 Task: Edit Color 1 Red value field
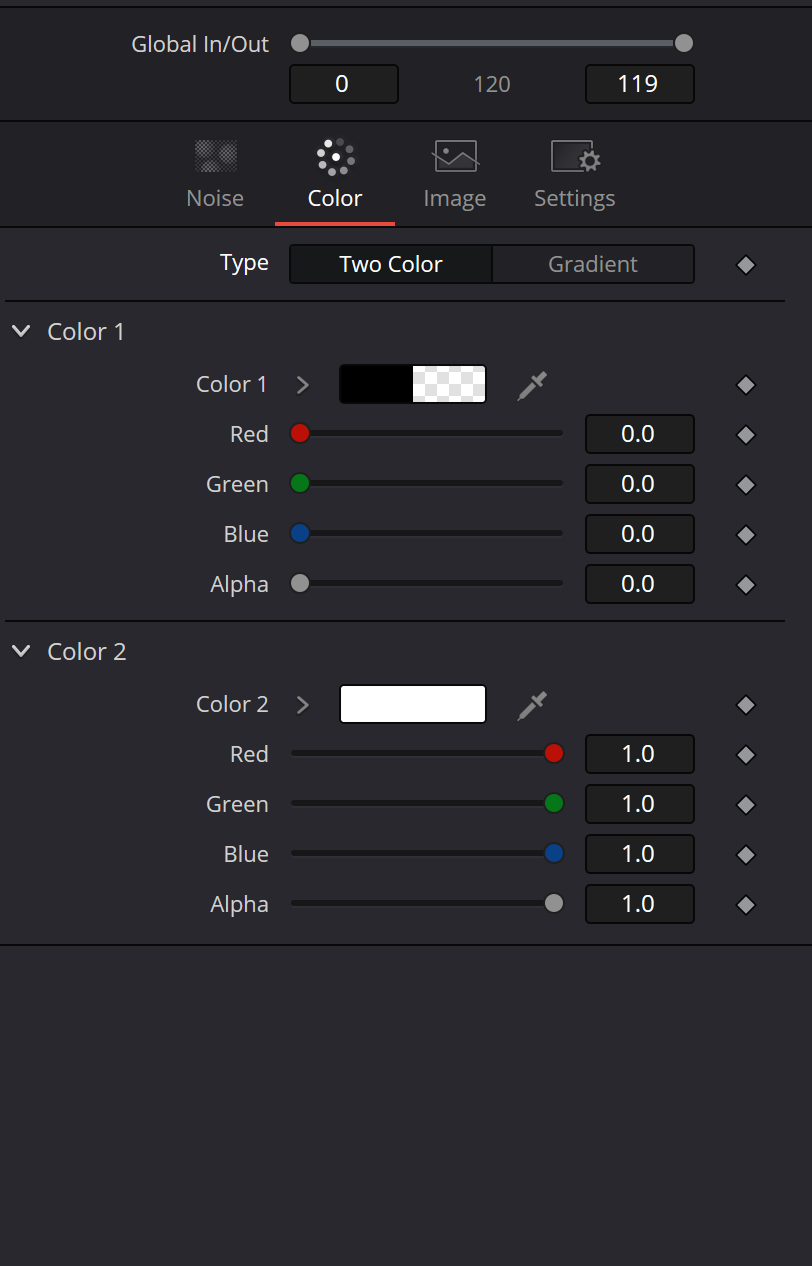[639, 434]
